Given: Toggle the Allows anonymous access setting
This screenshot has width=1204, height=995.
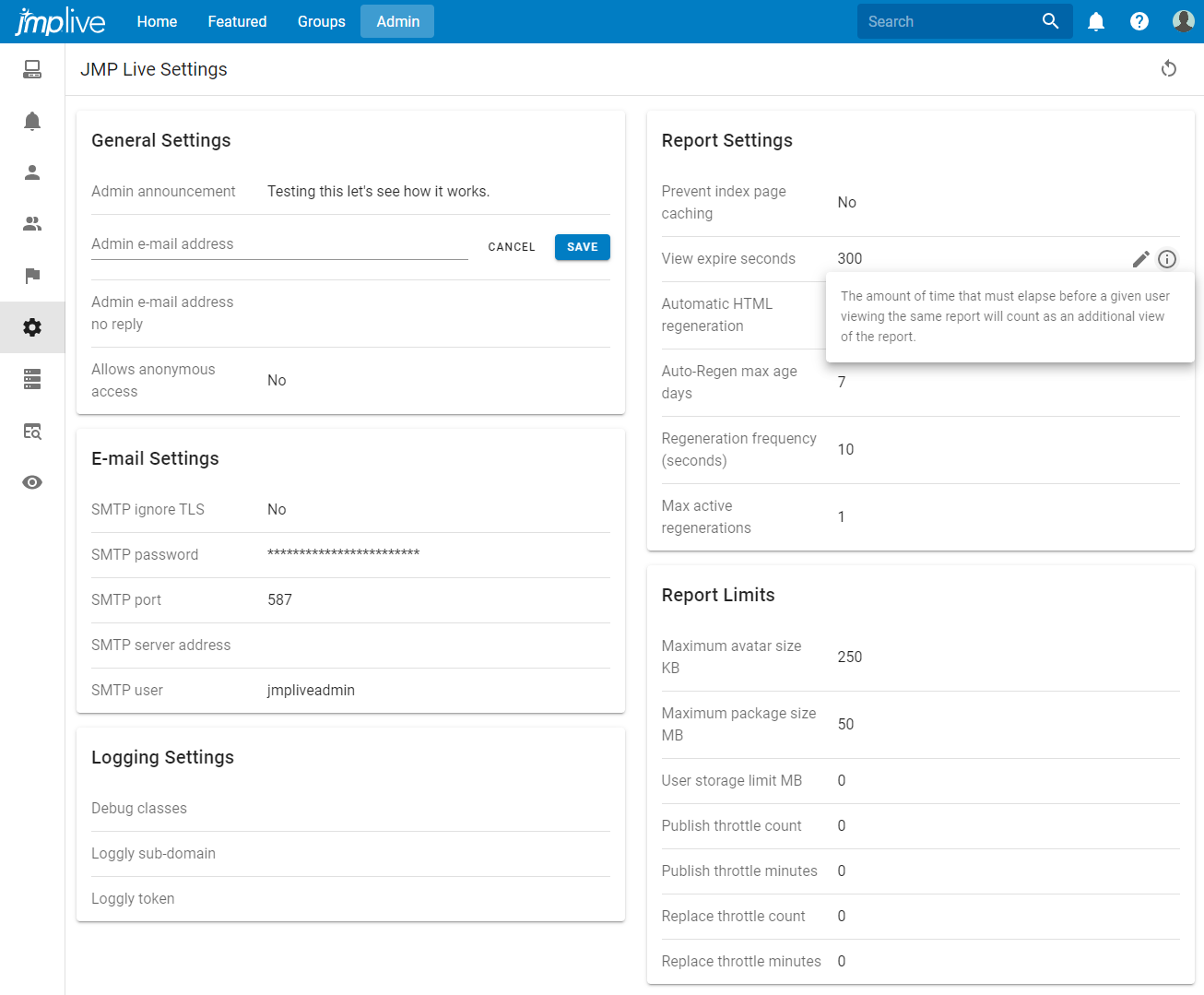Looking at the screenshot, I should pyautogui.click(x=277, y=380).
